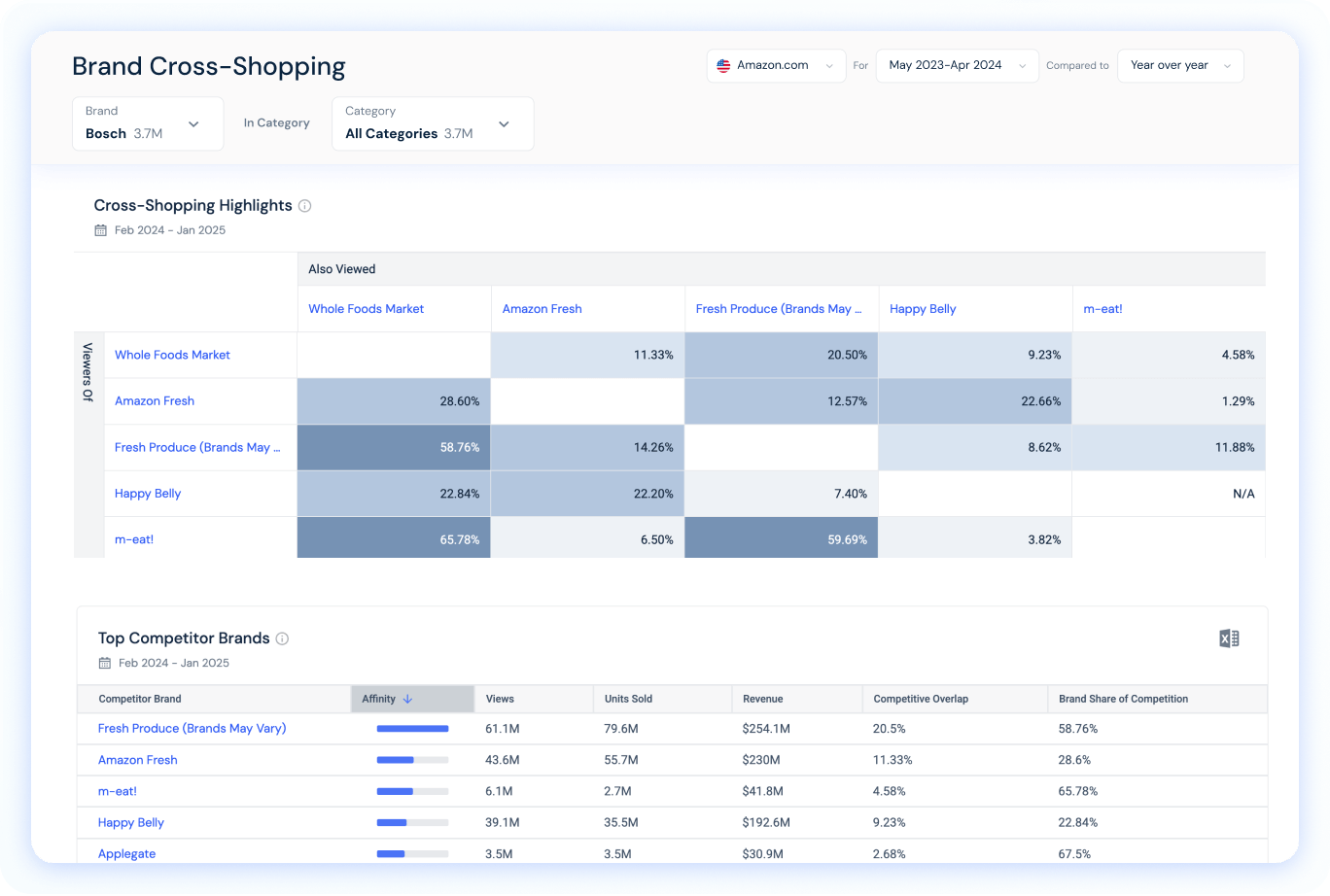
Task: Open the May 2023-Apr 2024 period dropdown
Action: click(956, 65)
